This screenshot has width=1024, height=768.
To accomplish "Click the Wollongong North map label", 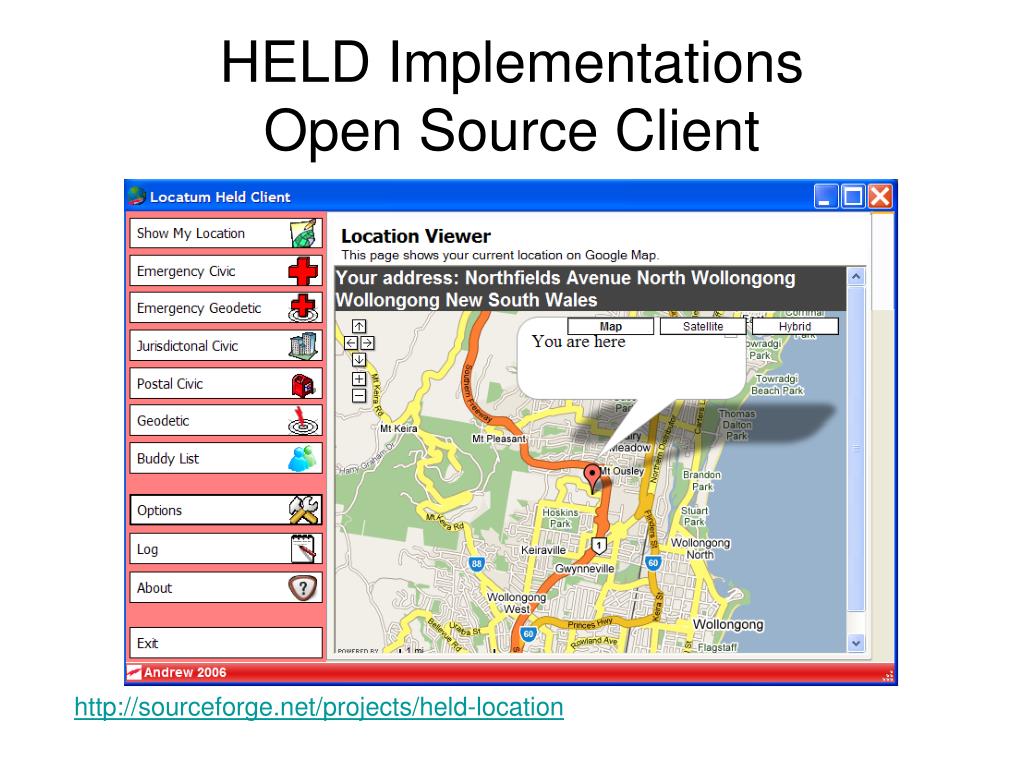I will click(x=700, y=549).
